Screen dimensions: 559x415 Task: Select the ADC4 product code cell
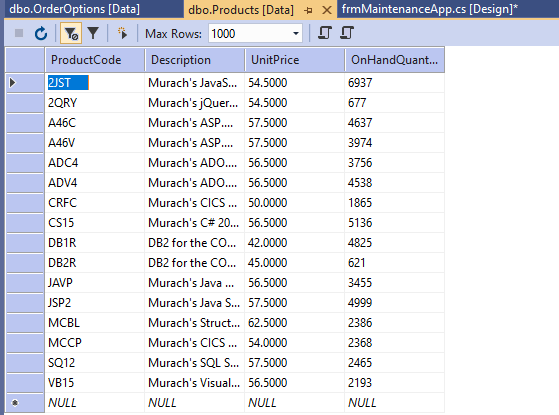click(95, 163)
